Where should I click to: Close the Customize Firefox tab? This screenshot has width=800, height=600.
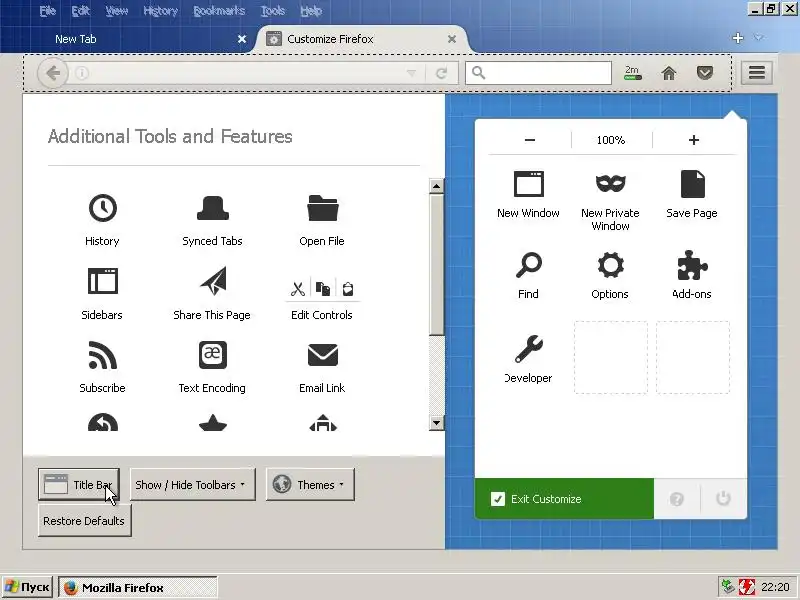click(452, 39)
